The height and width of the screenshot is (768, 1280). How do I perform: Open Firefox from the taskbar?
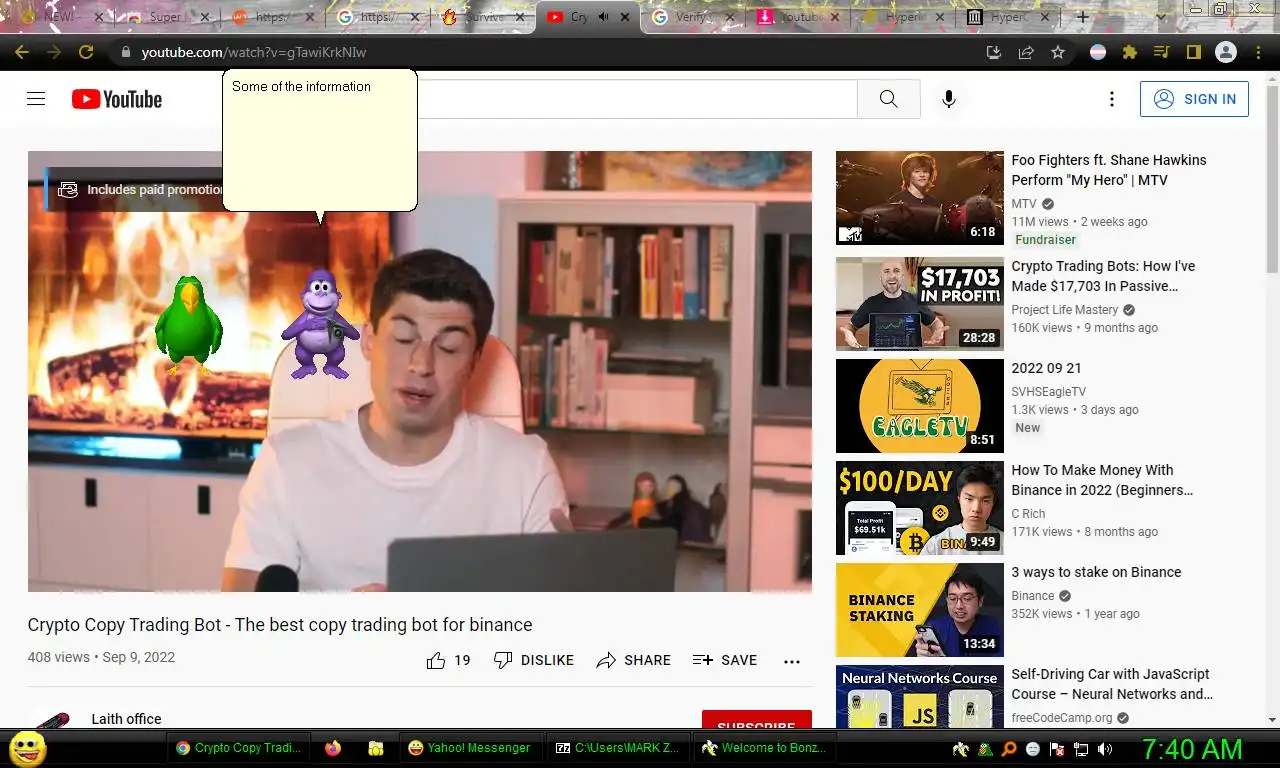(x=333, y=747)
